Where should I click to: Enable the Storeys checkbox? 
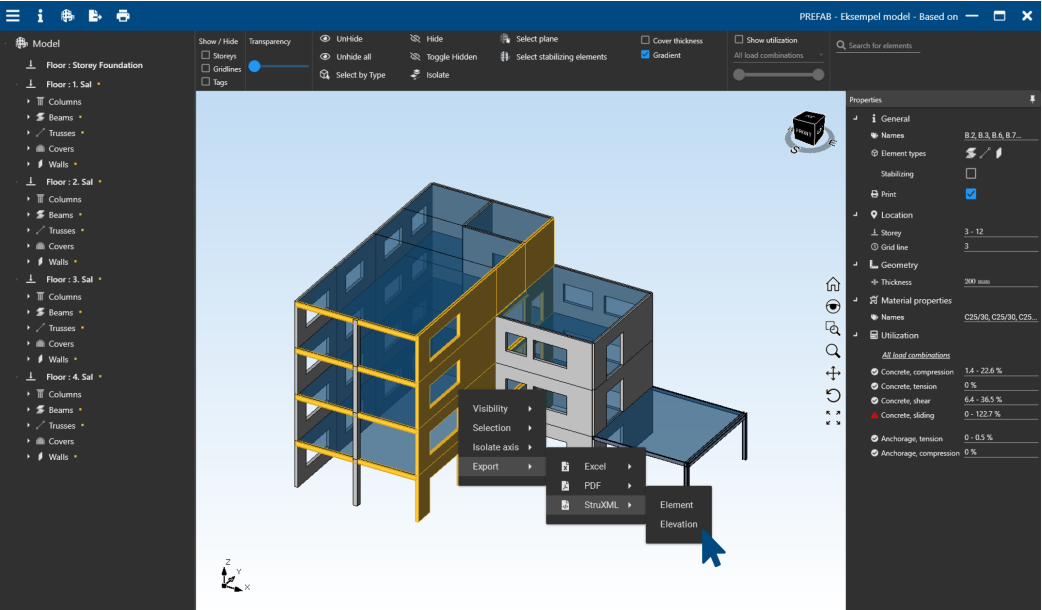[x=205, y=55]
